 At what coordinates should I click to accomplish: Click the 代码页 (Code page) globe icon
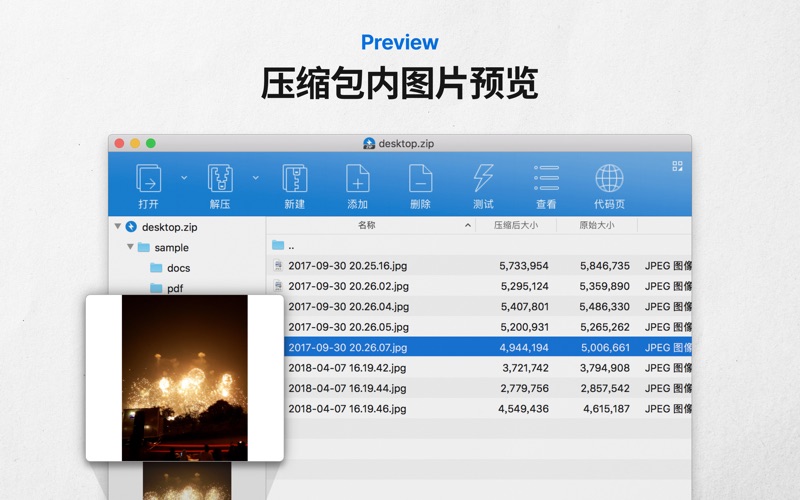609,178
